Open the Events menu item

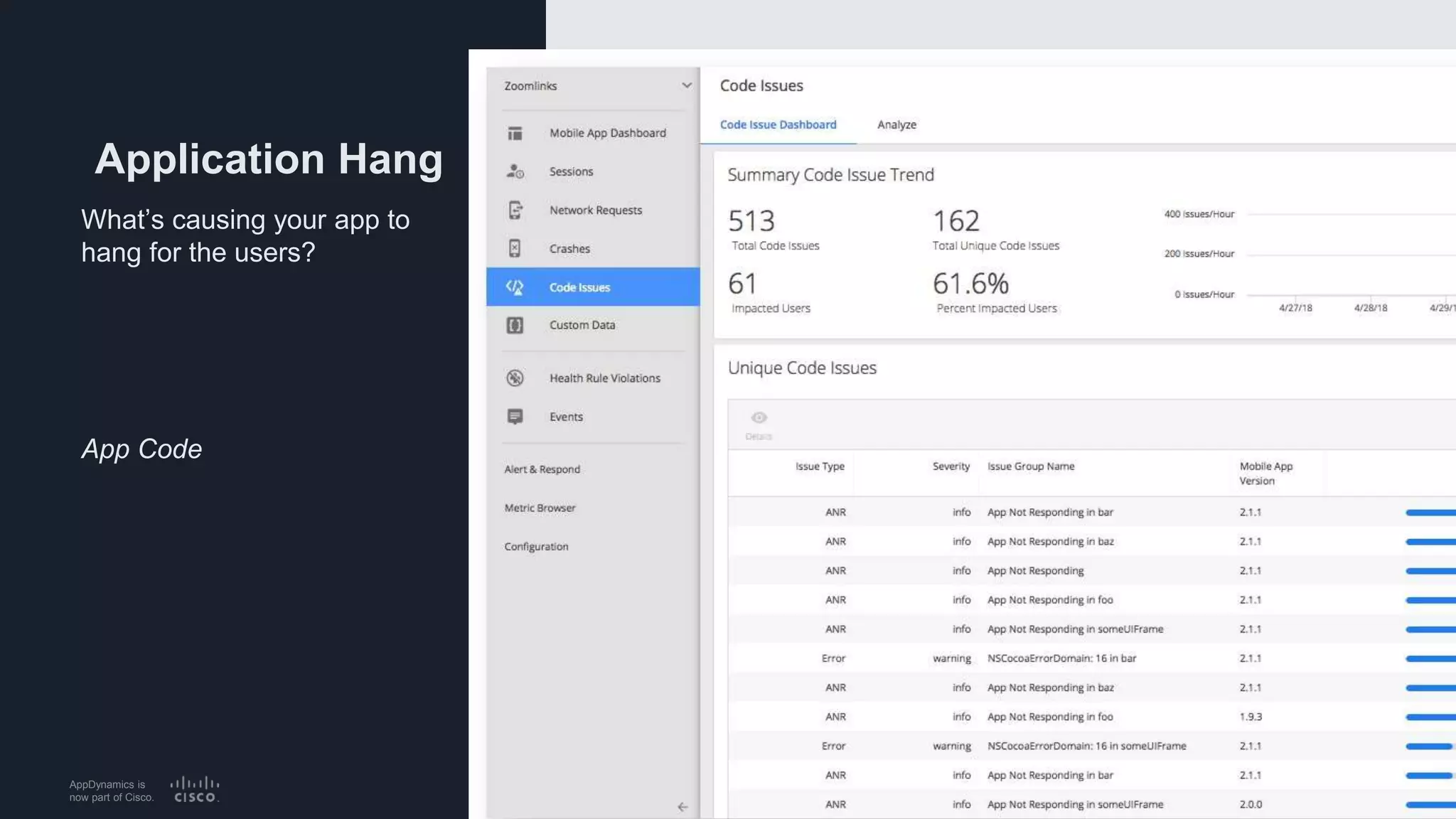(x=566, y=417)
